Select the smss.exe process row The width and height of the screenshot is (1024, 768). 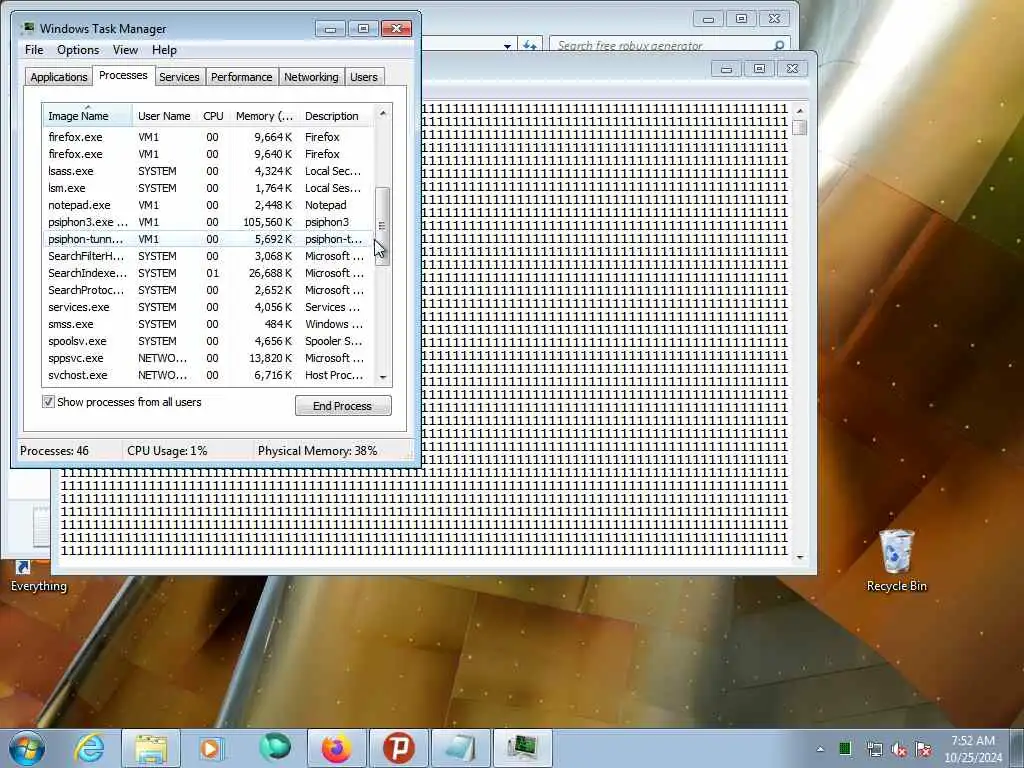[209, 324]
